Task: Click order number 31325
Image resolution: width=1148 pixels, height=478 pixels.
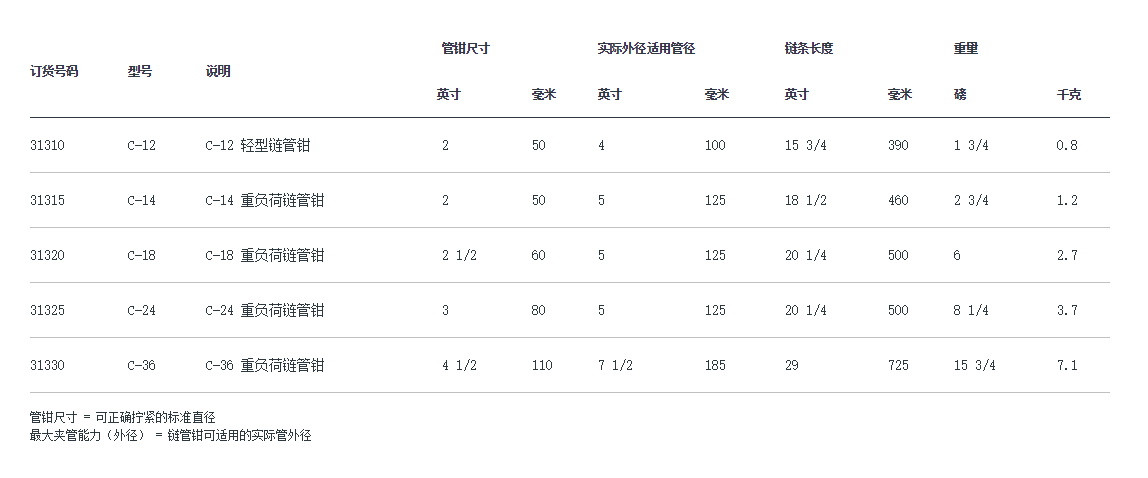Action: pos(47,310)
